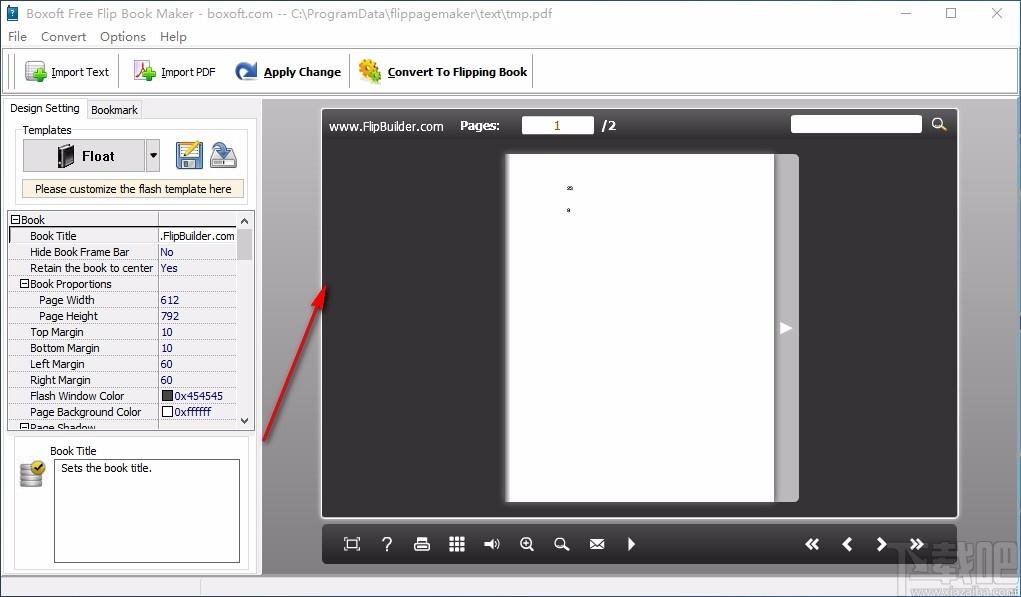Screen dimensions: 1021x597
Task: Collapse the Book property group
Action: (16, 220)
